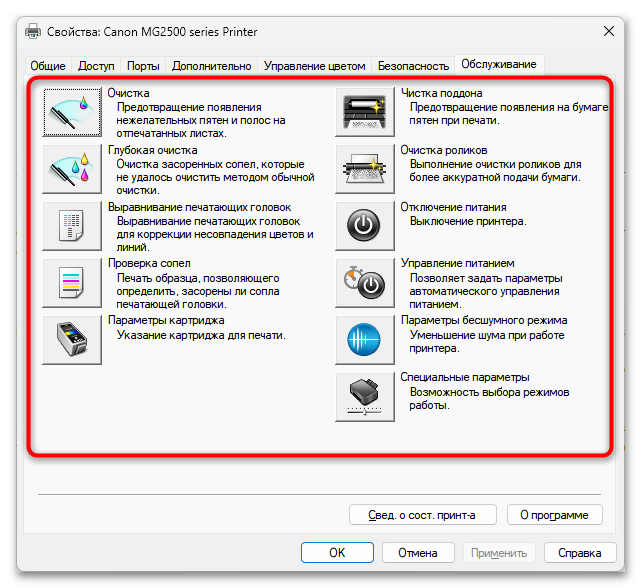Open the Дополнительно tab
Viewport: 641px width, 588px height.
pos(211,66)
